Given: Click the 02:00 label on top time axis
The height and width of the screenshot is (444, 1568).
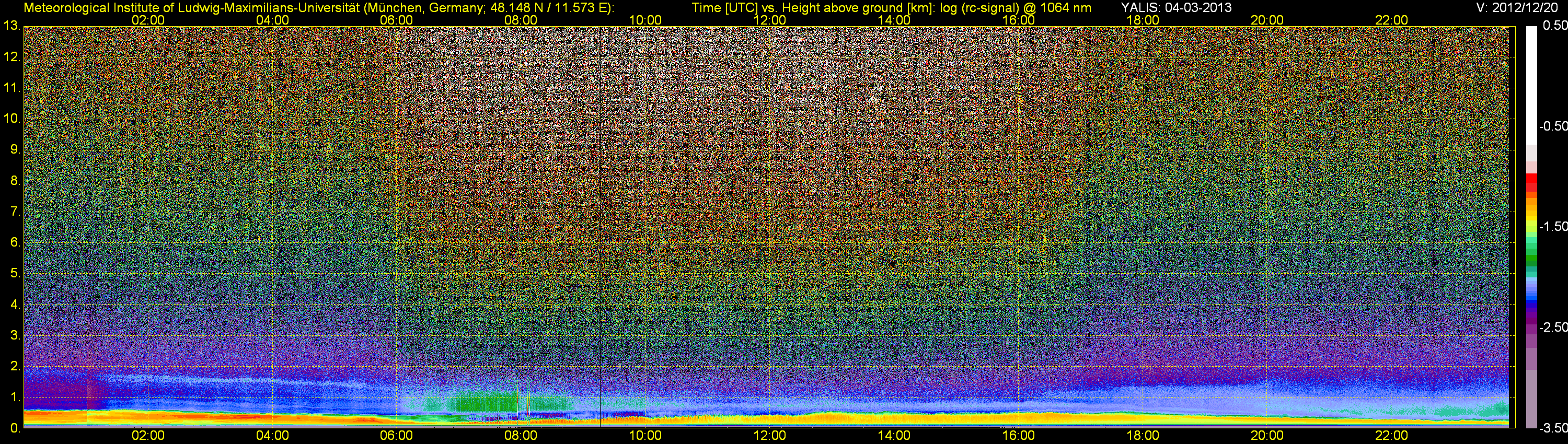Looking at the screenshot, I should tap(148, 20).
